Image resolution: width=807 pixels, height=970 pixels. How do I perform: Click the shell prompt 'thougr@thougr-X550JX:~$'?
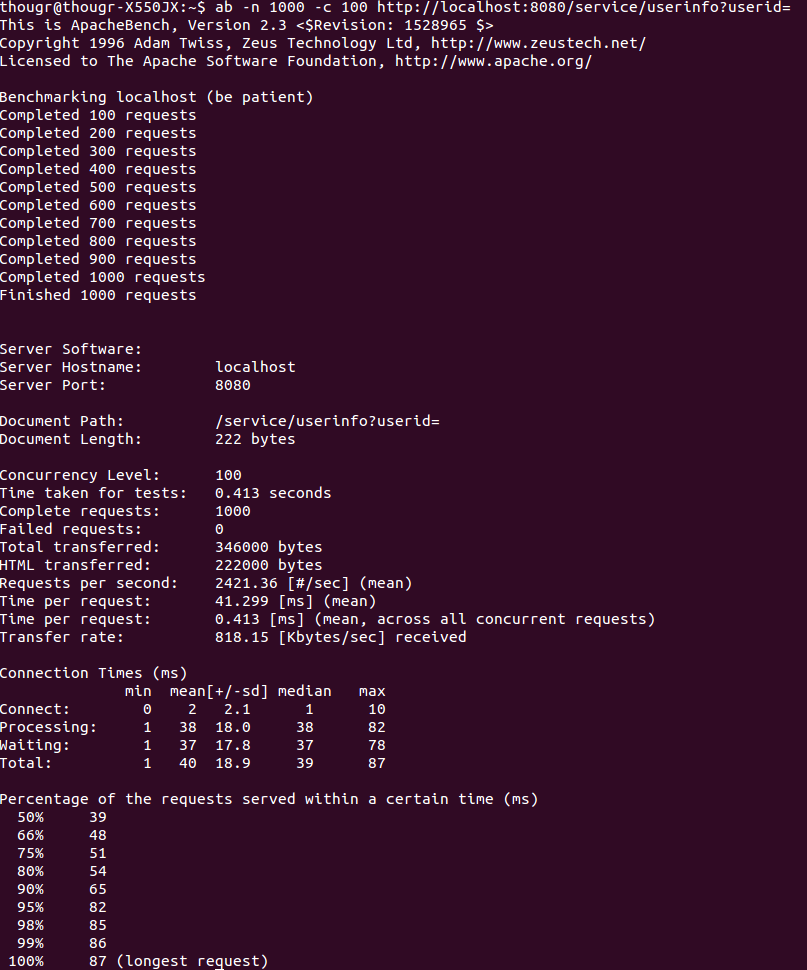tap(103, 7)
